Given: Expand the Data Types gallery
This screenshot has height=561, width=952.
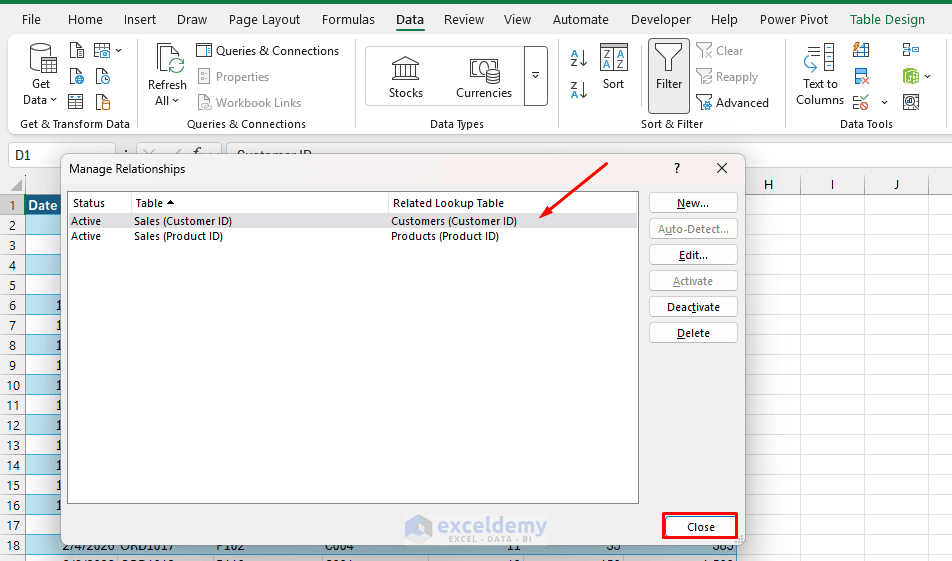Looking at the screenshot, I should click(x=536, y=76).
